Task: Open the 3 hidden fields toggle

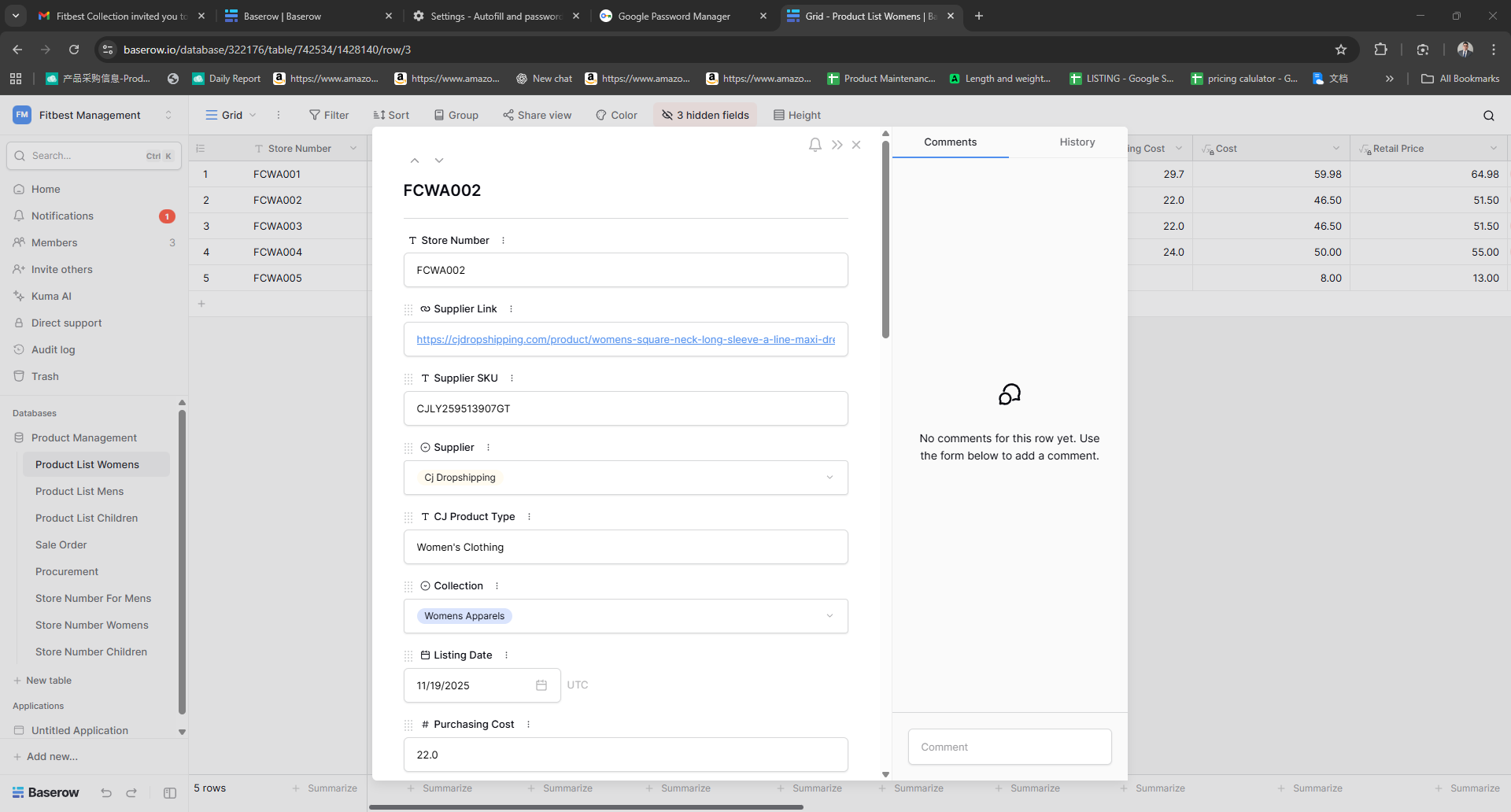Action: click(x=705, y=115)
